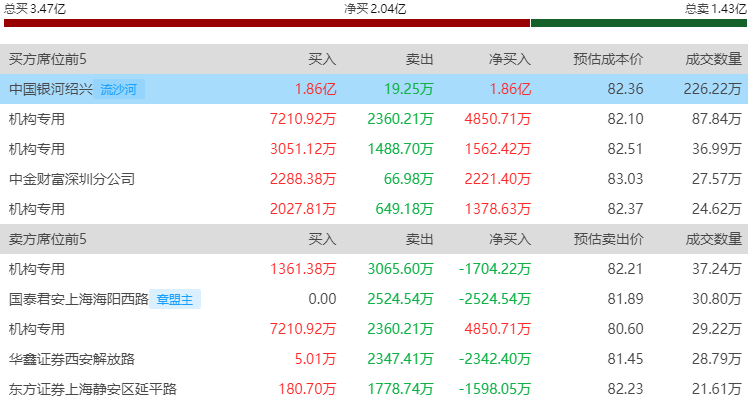Click the 82.10 cost price cell

click(x=625, y=119)
